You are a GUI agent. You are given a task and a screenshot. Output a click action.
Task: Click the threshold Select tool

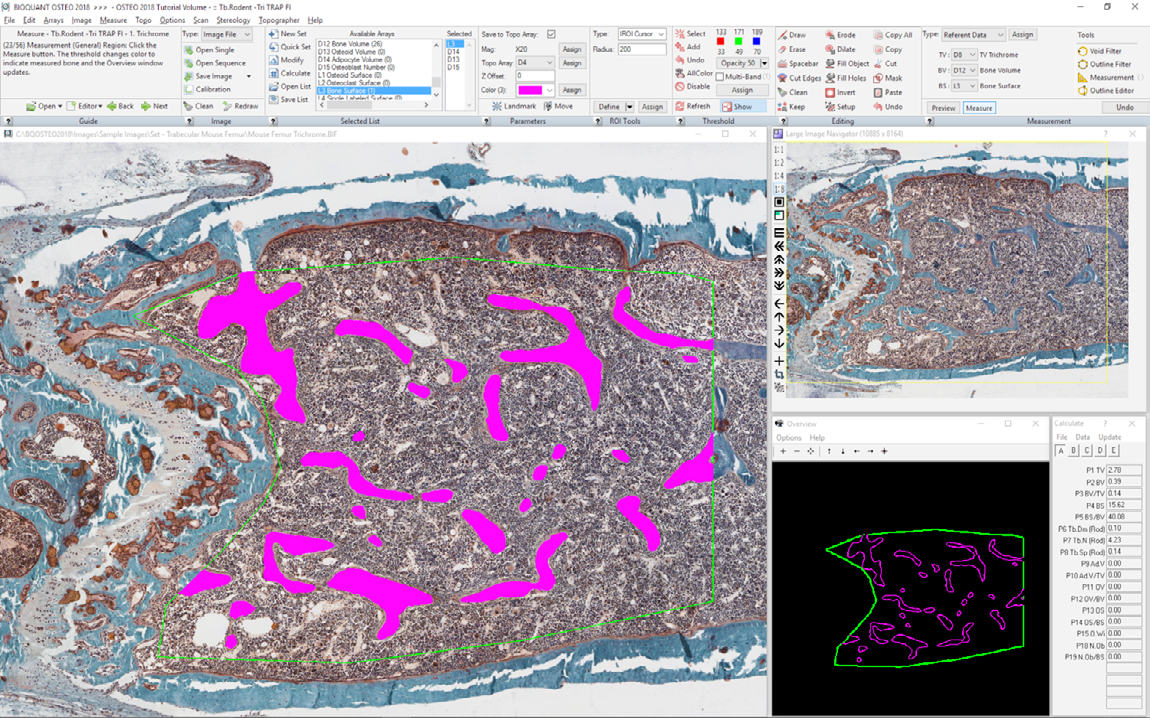click(x=690, y=34)
